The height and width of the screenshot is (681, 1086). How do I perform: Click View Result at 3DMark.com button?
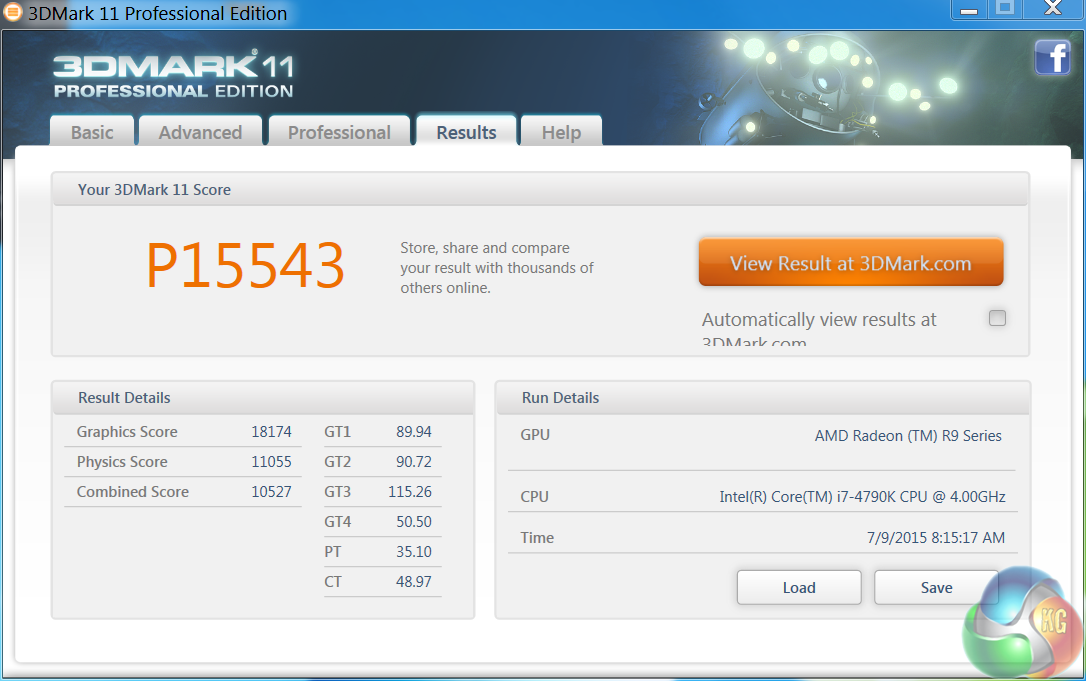coord(851,263)
